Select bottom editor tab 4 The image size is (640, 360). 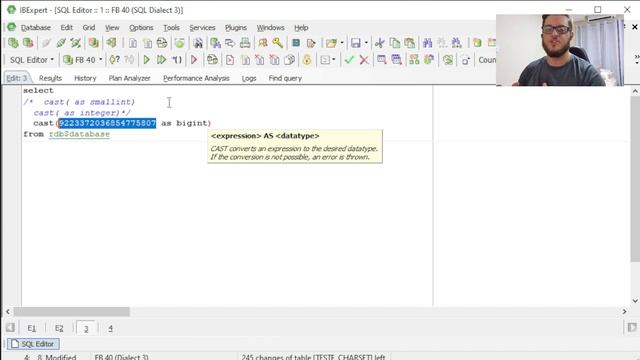click(110, 328)
